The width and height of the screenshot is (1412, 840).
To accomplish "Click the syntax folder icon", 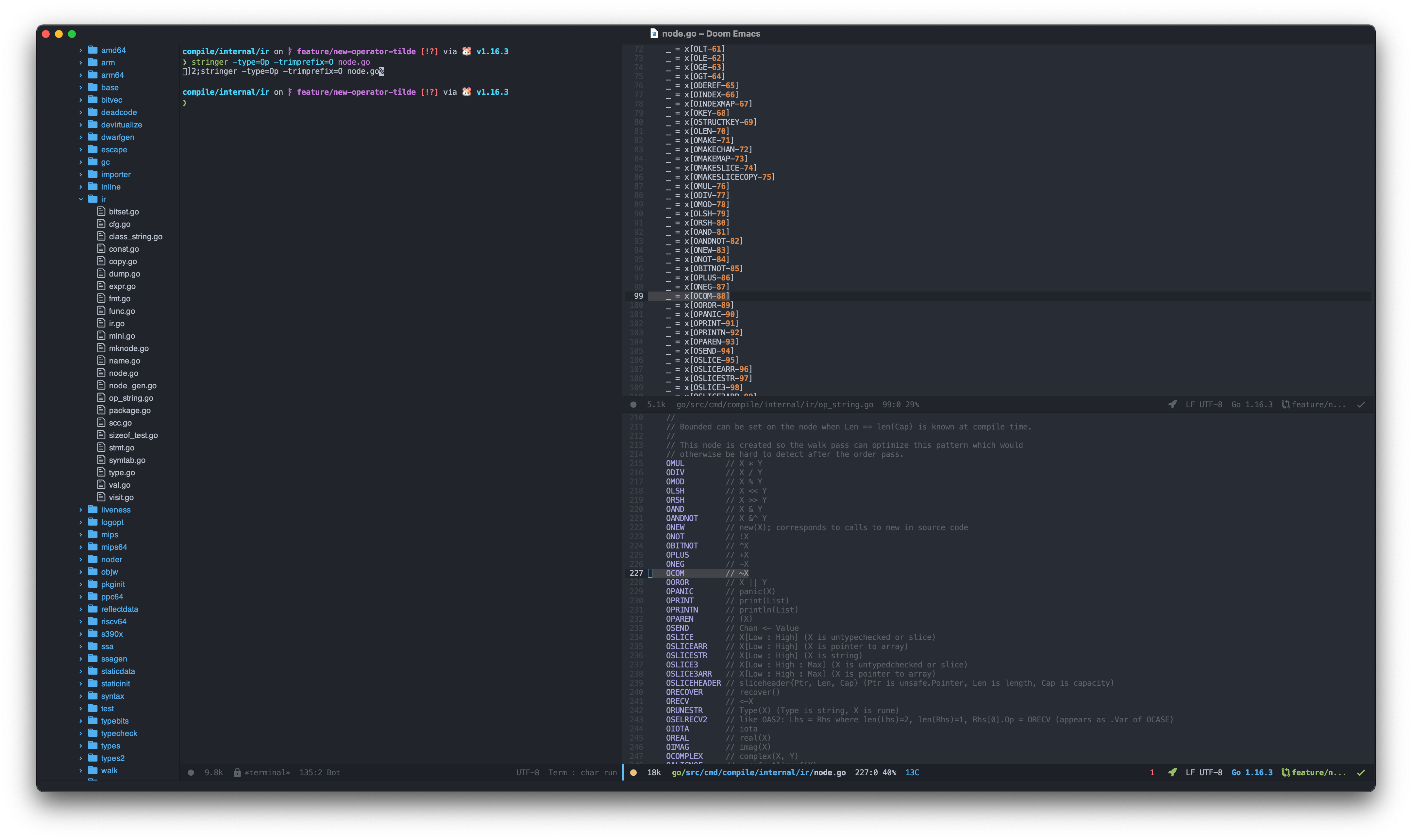I will pyautogui.click(x=93, y=696).
